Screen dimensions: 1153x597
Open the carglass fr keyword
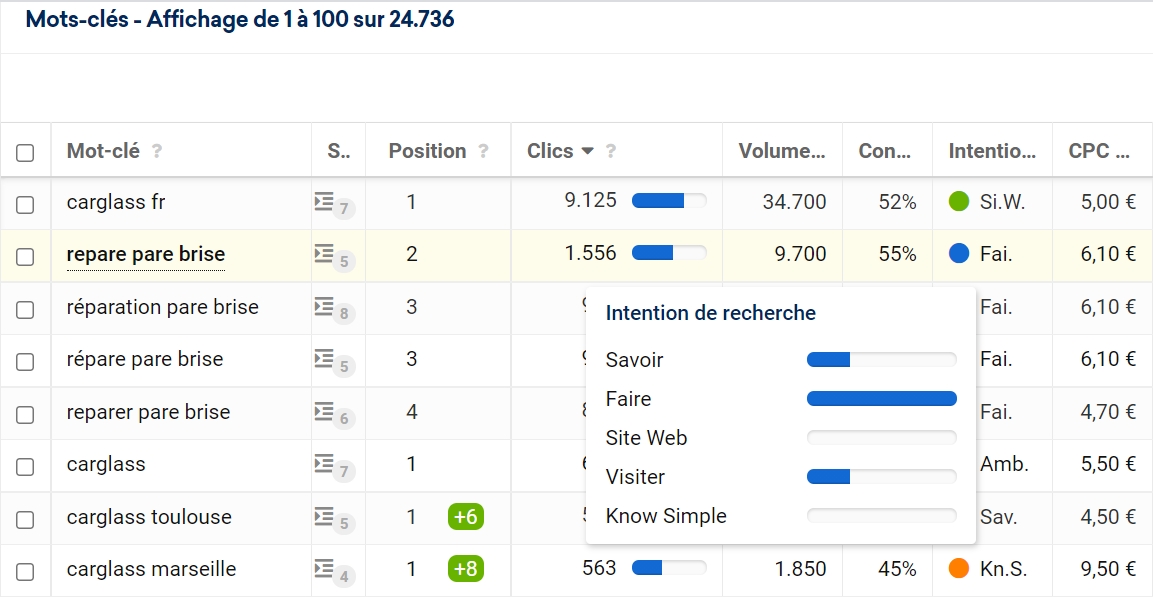coord(116,201)
